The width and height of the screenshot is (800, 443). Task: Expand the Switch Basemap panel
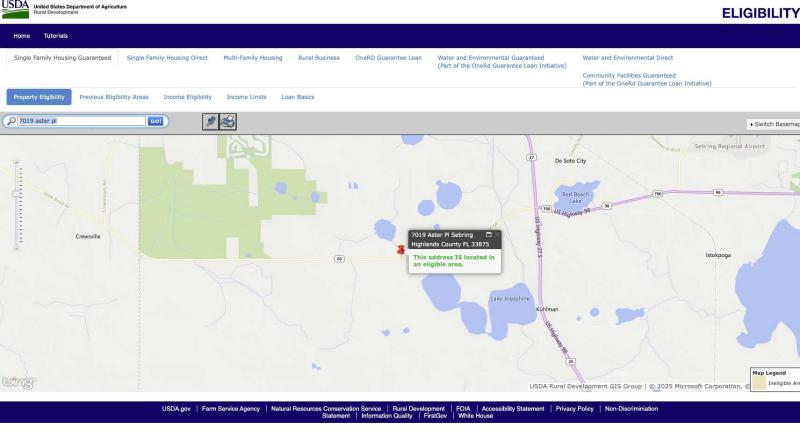[774, 124]
